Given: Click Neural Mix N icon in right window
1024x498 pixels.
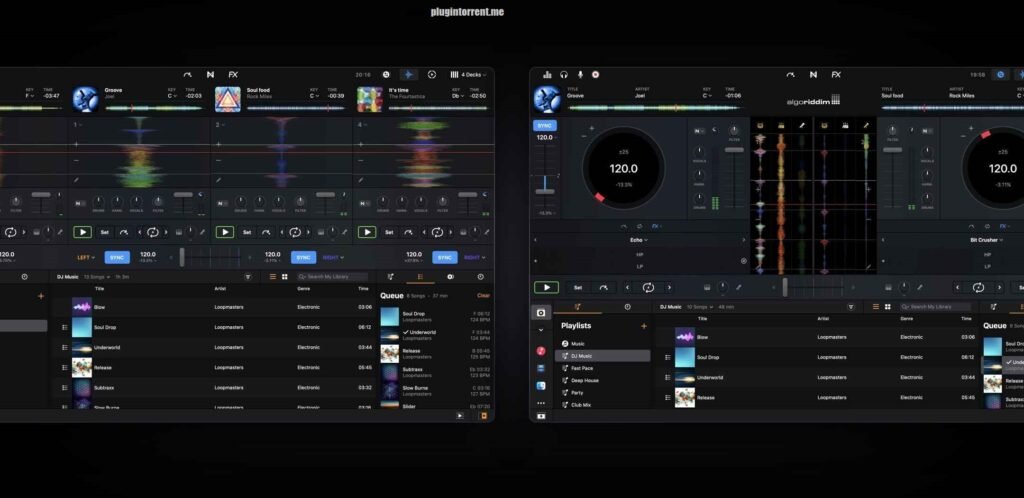Looking at the screenshot, I should pyautogui.click(x=813, y=74).
